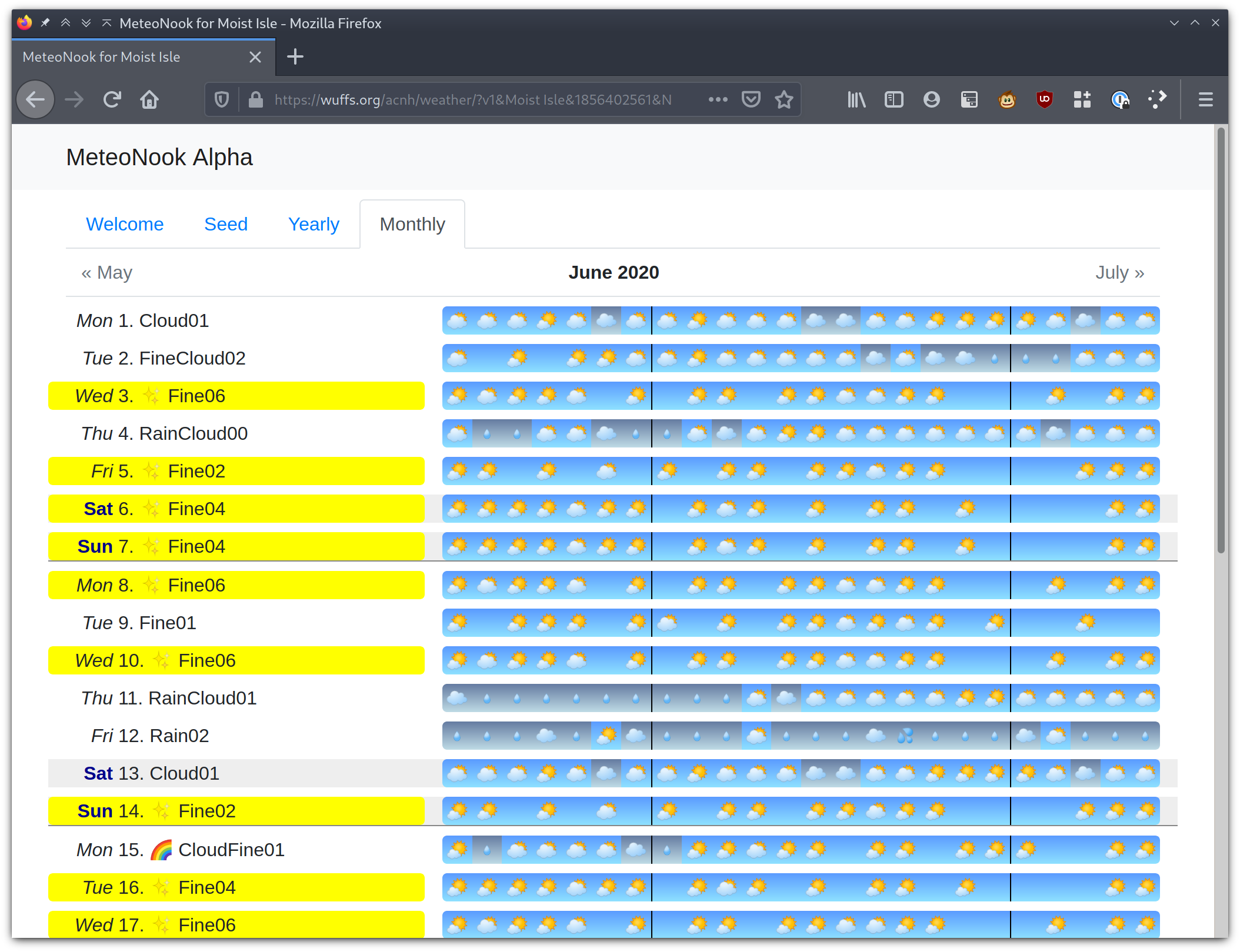Open the Seed tab

pos(226,224)
